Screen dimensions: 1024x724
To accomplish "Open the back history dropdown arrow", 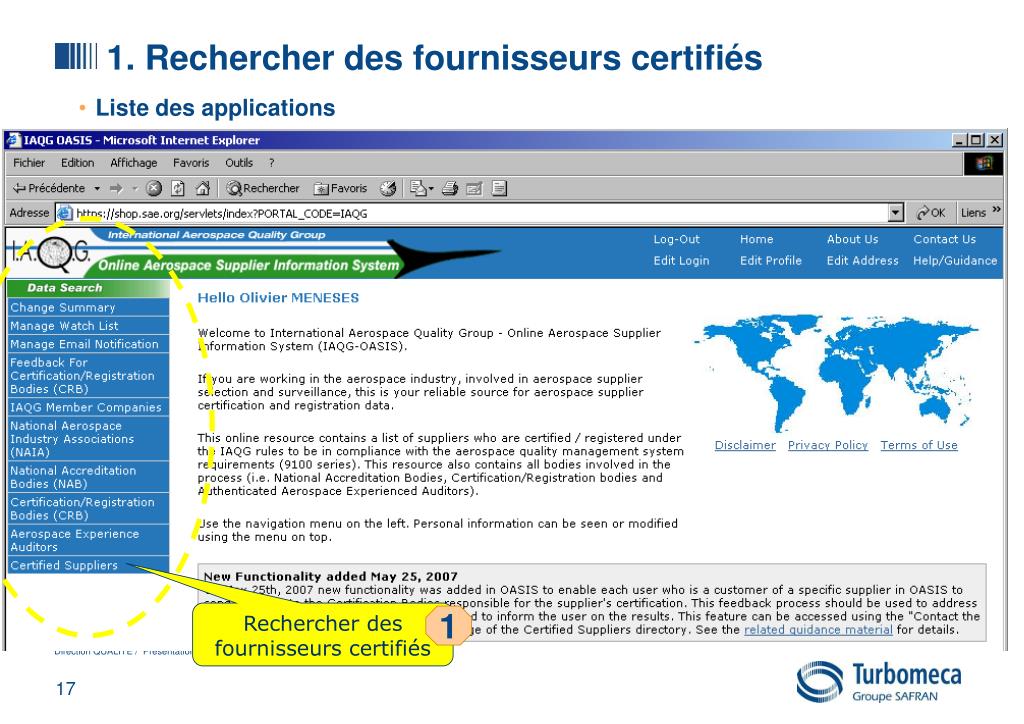I will [97, 189].
